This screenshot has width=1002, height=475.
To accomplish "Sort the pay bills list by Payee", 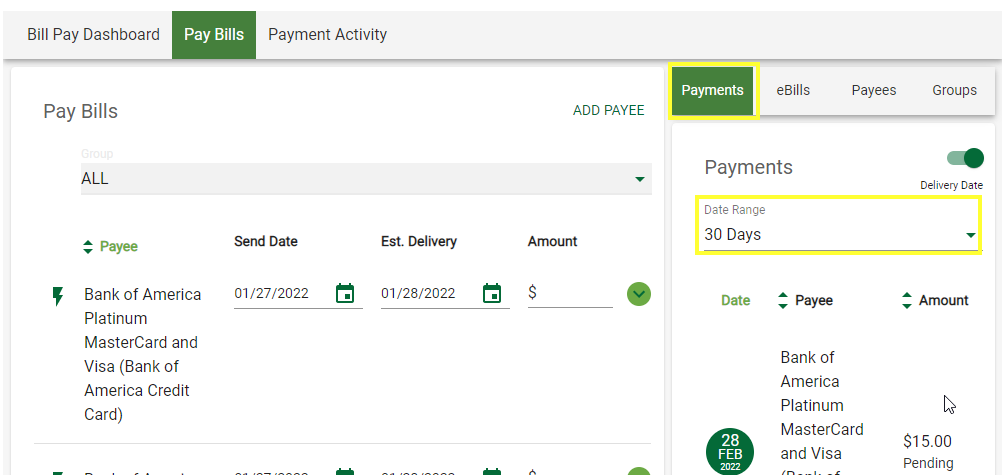I will coord(111,247).
